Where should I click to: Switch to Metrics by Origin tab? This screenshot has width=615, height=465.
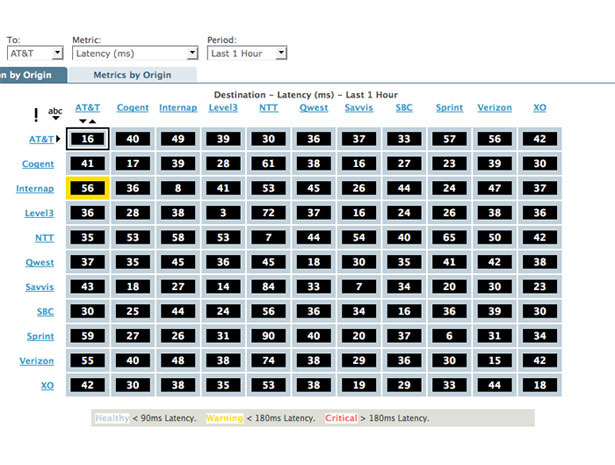coord(132,75)
